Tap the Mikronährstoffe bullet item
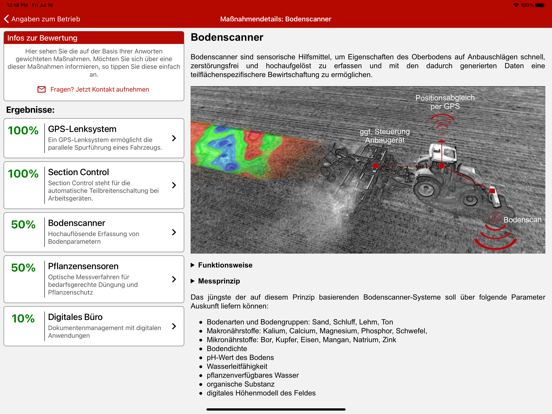Image resolution: width=552 pixels, height=414 pixels. [x=301, y=340]
